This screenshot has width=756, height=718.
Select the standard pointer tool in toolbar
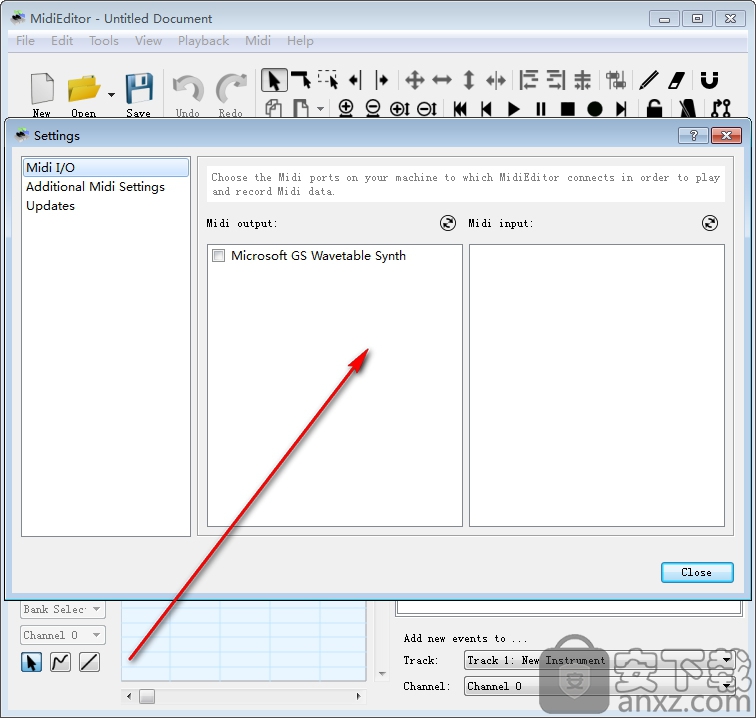pos(274,80)
